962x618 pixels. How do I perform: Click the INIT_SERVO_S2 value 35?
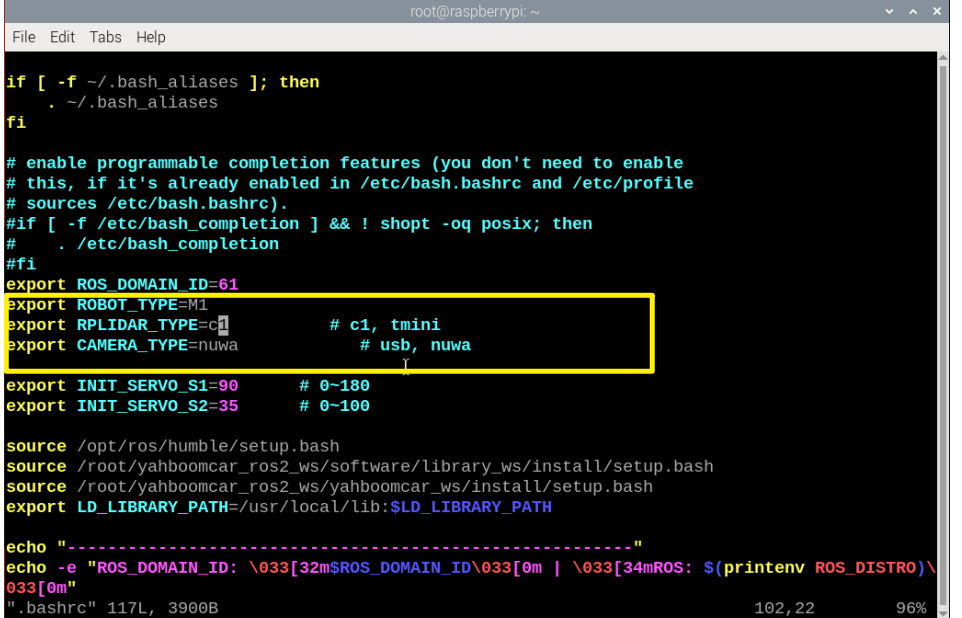tap(228, 406)
